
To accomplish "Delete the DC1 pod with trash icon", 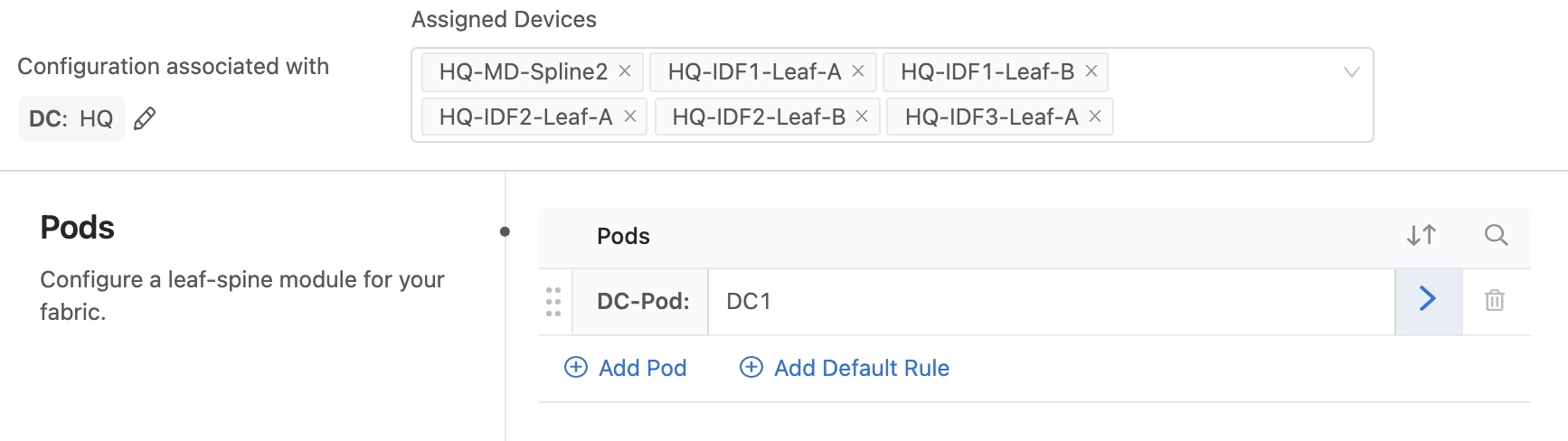I will 1495,300.
